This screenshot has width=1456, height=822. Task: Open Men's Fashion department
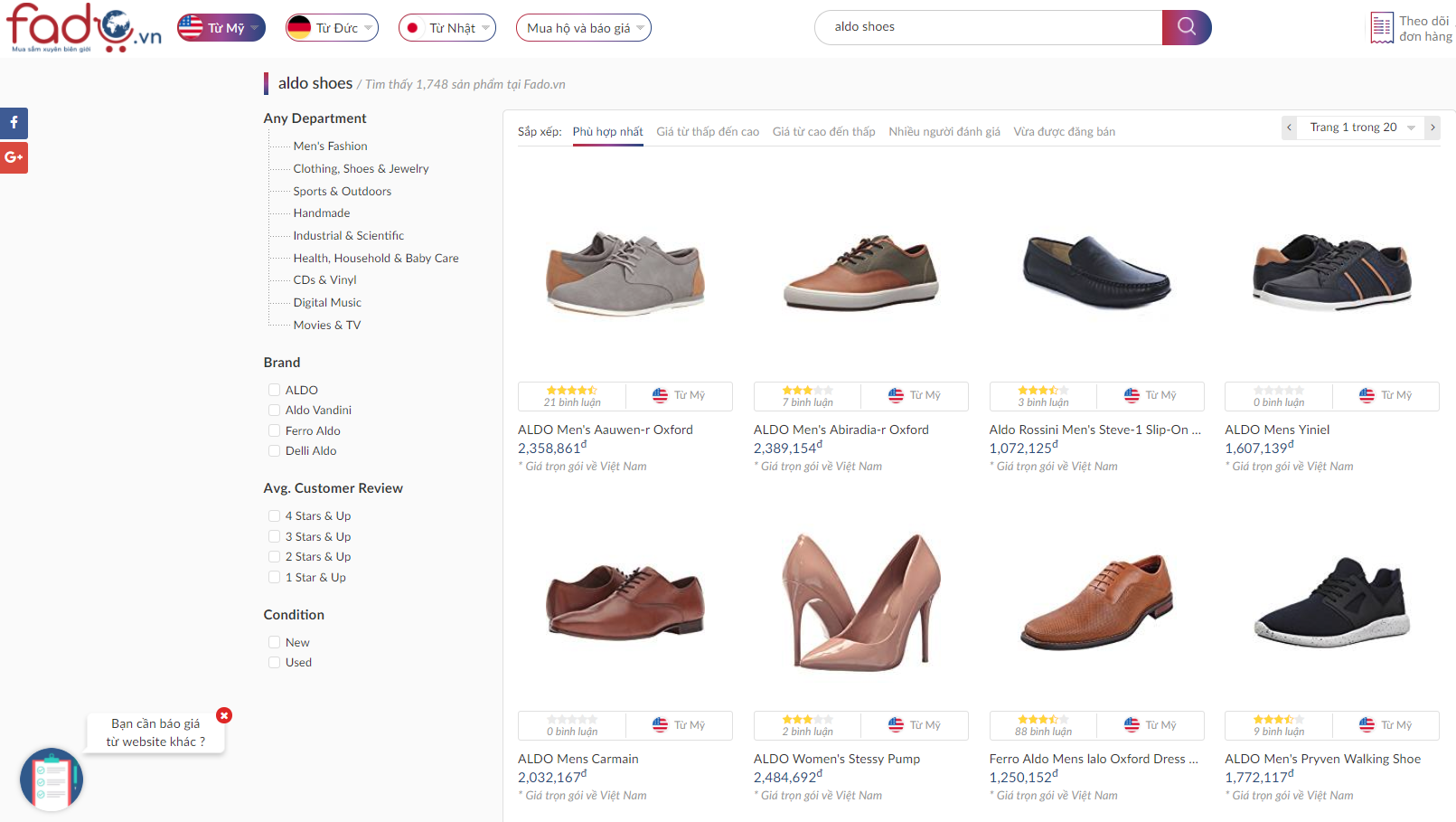coord(330,146)
